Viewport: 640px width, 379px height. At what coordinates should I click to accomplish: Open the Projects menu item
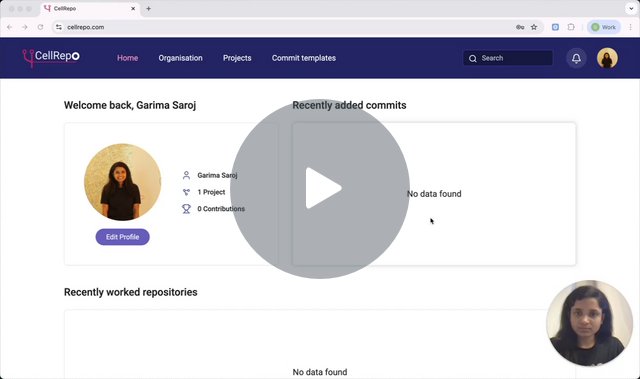coord(237,58)
